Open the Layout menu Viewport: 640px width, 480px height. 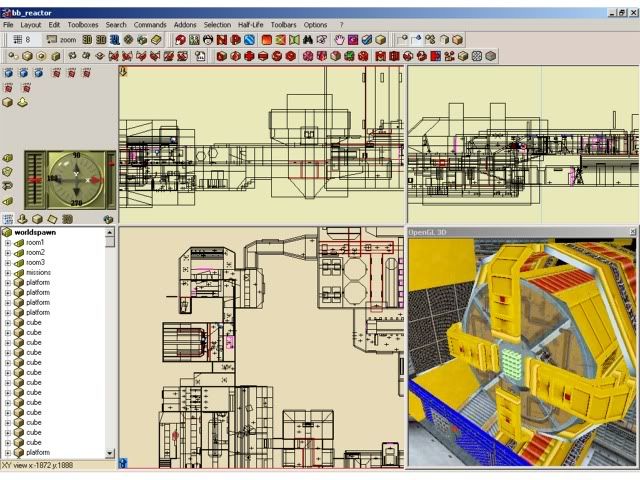31,24
